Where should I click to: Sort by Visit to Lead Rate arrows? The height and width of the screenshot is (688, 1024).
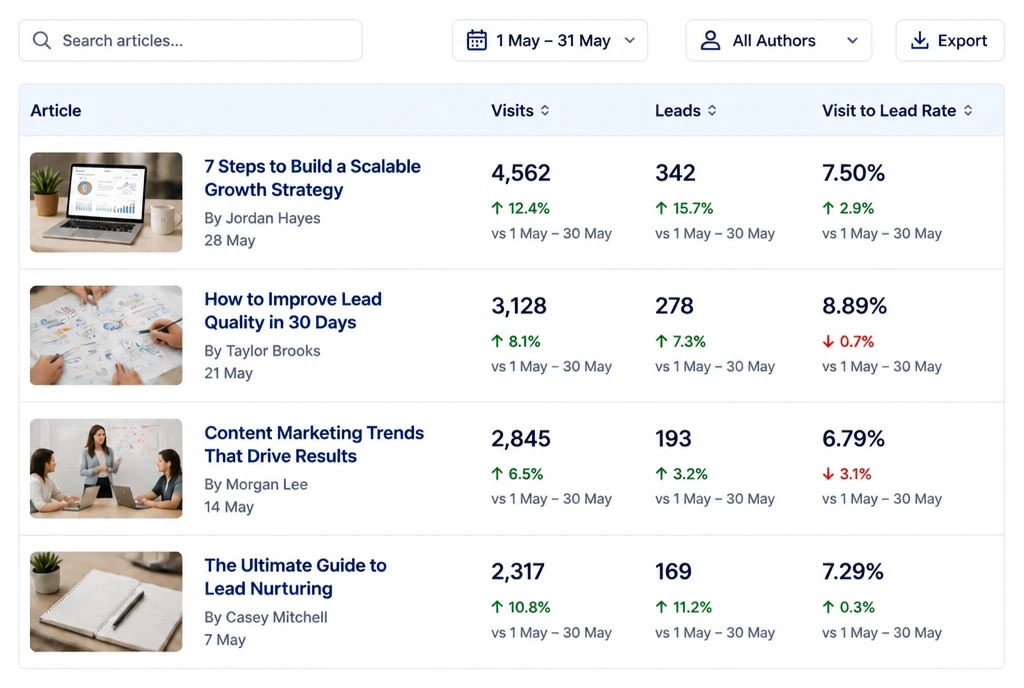[968, 110]
